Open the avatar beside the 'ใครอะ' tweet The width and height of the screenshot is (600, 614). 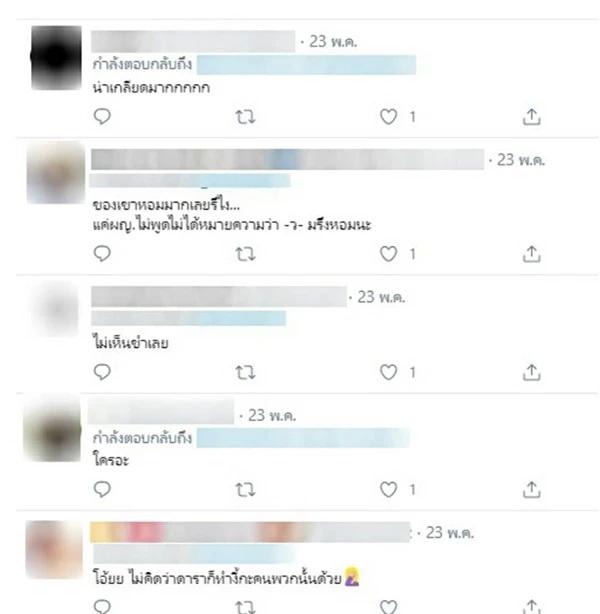[53, 429]
